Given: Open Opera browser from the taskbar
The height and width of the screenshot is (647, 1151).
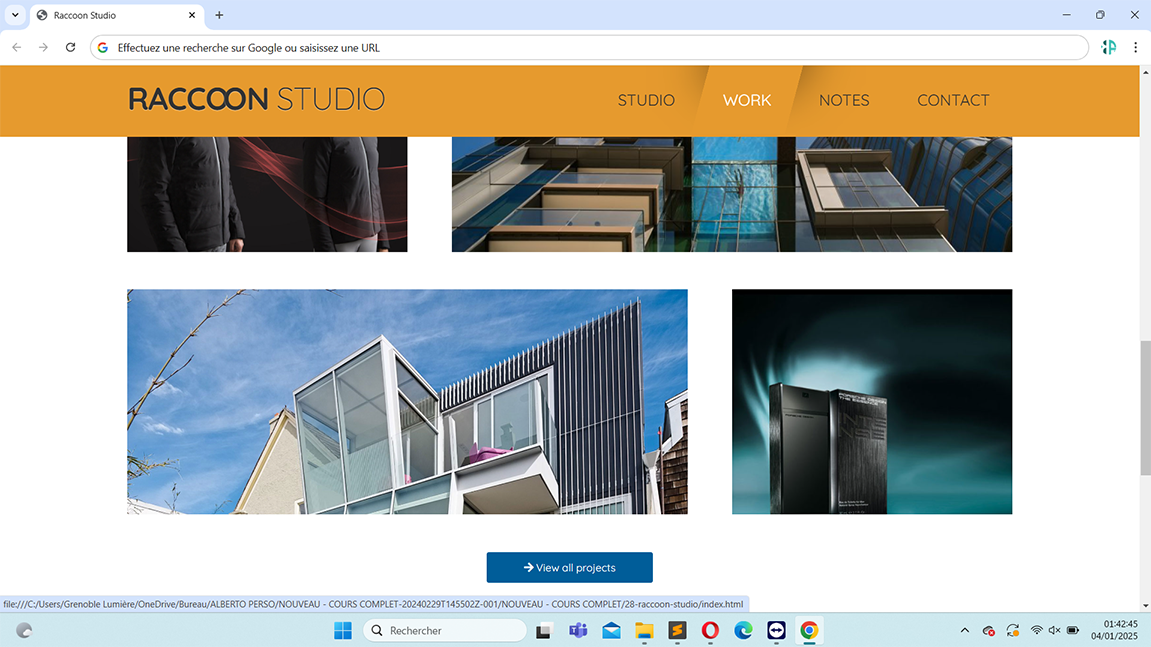Looking at the screenshot, I should point(710,630).
